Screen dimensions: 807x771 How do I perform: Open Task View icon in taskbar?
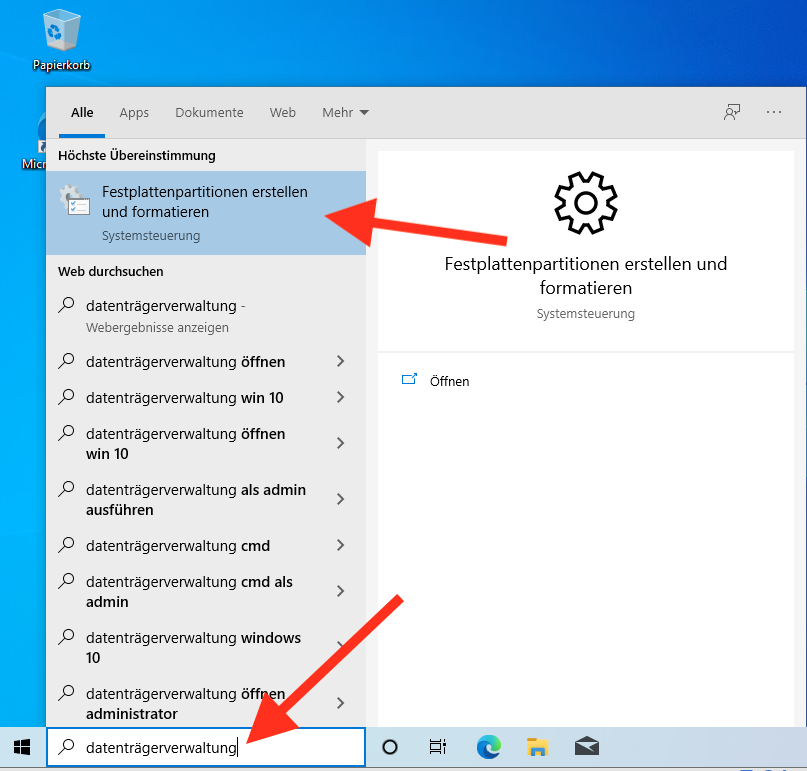(437, 747)
